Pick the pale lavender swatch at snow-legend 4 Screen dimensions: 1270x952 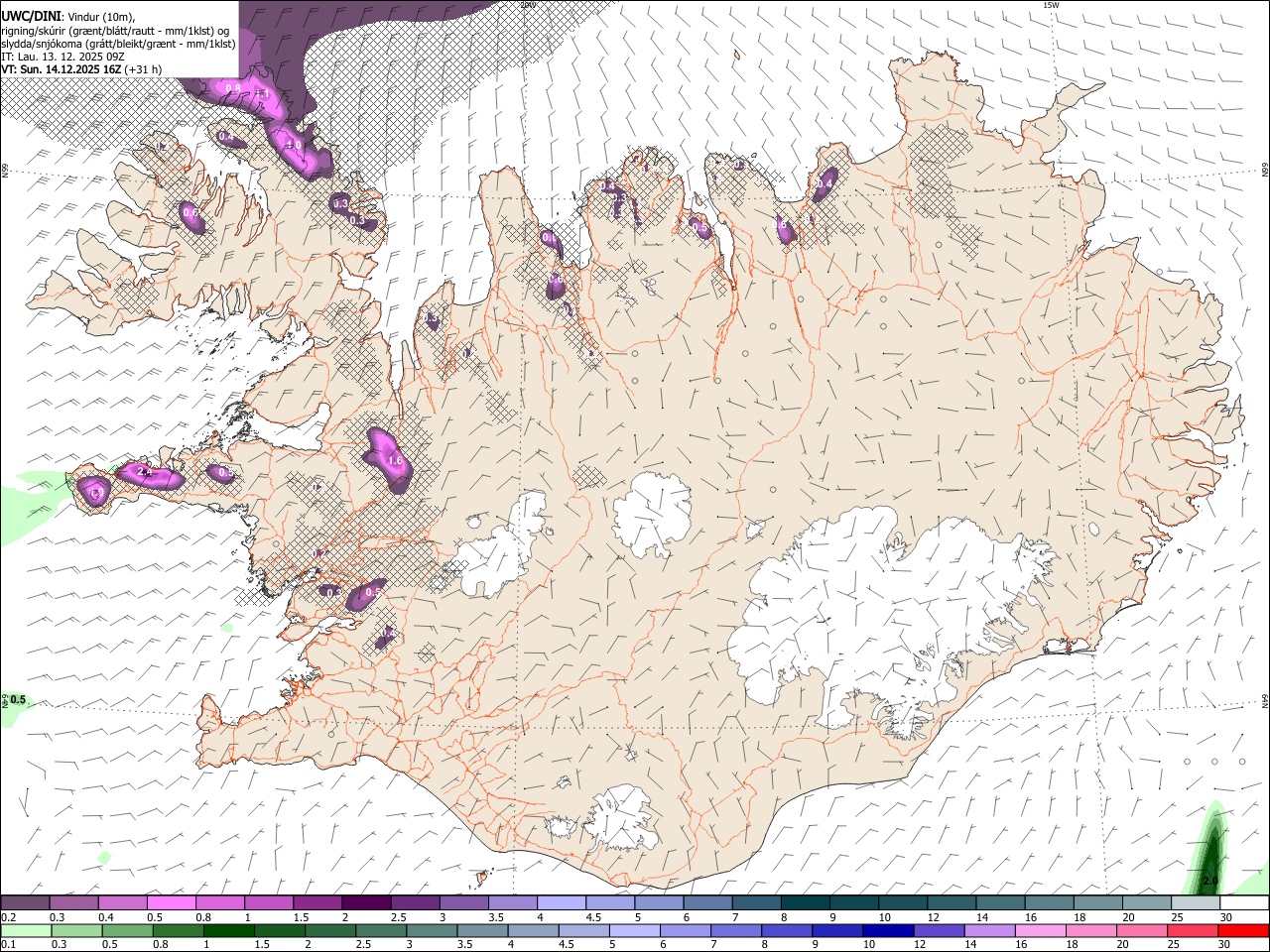click(x=560, y=902)
